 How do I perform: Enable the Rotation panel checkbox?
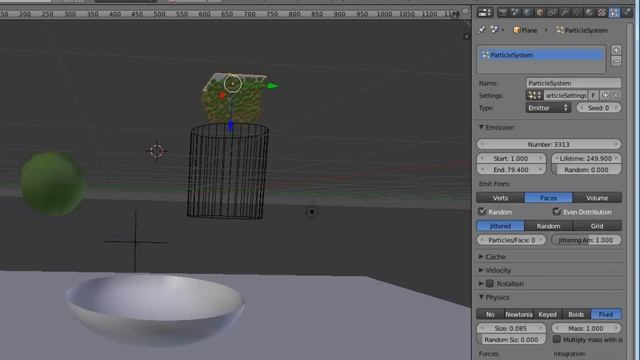[490, 283]
